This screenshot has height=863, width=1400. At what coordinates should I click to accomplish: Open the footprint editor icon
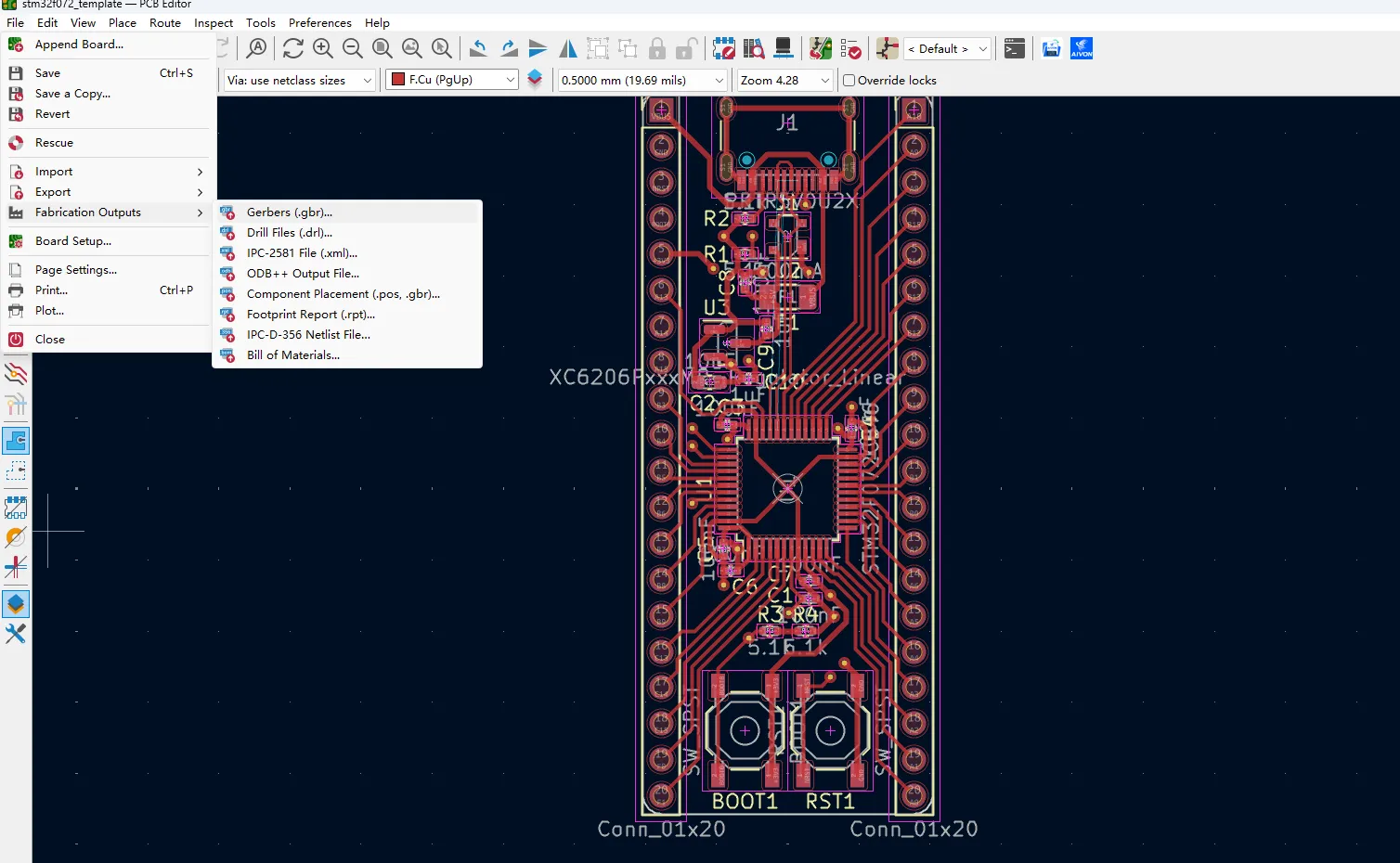[x=723, y=48]
